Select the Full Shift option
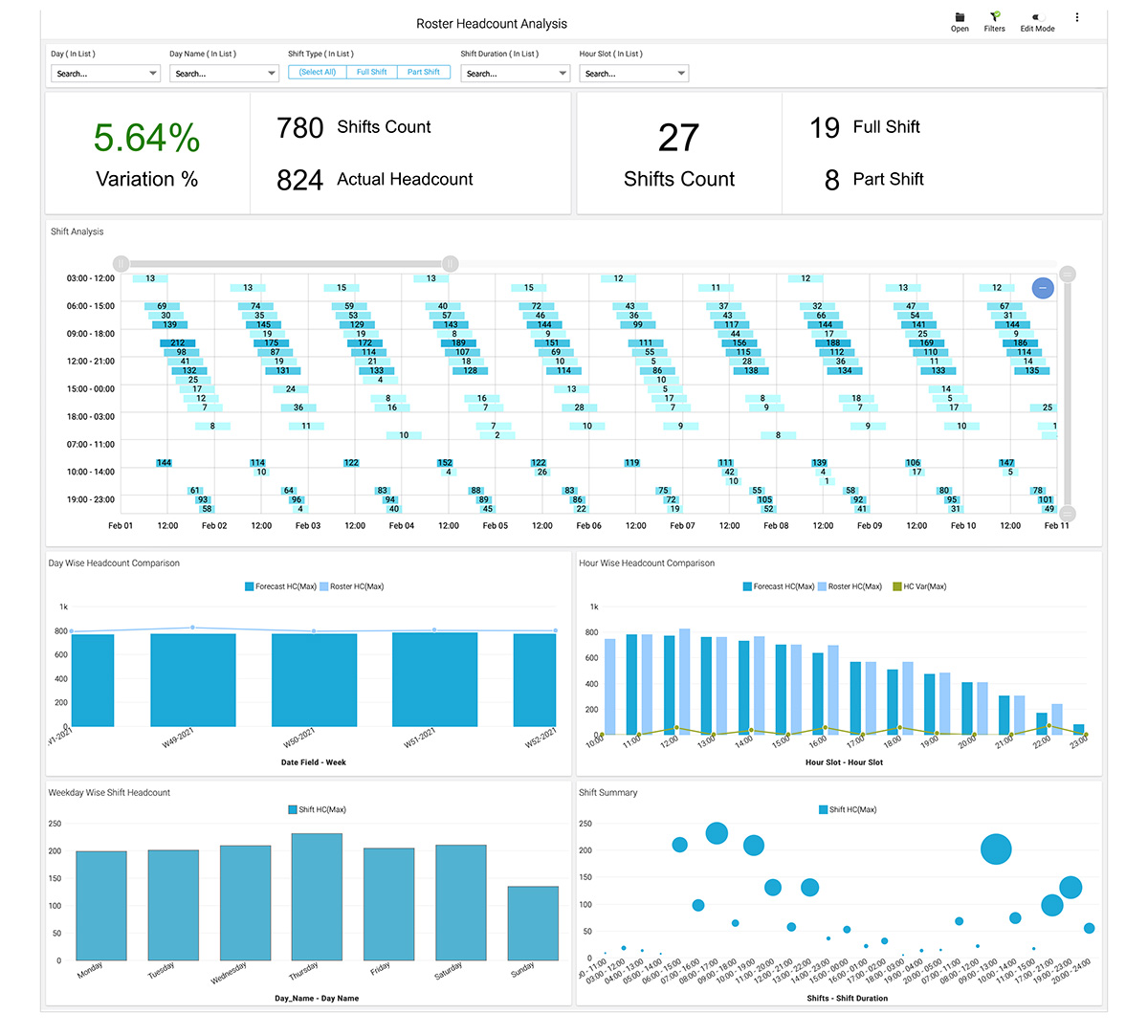Image resolution: width=1148 pixels, height=1036 pixels. (x=371, y=72)
